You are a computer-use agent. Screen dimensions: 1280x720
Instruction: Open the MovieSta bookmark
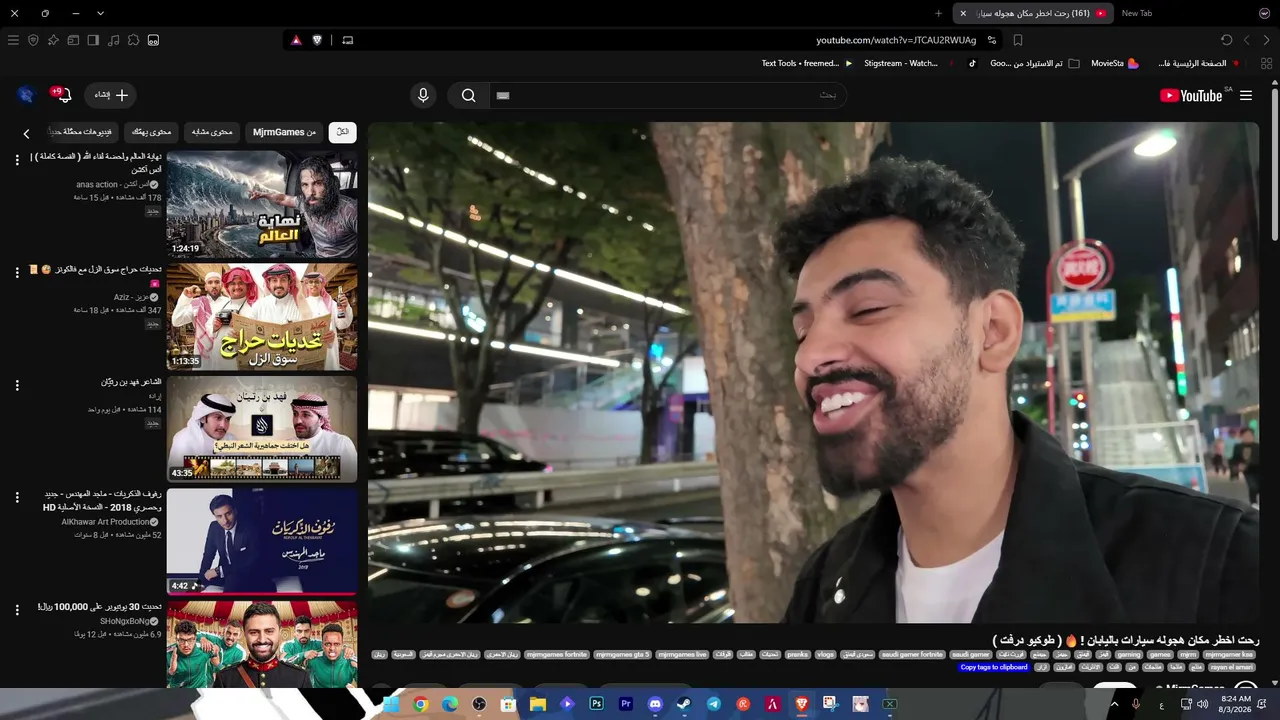[x=1114, y=63]
